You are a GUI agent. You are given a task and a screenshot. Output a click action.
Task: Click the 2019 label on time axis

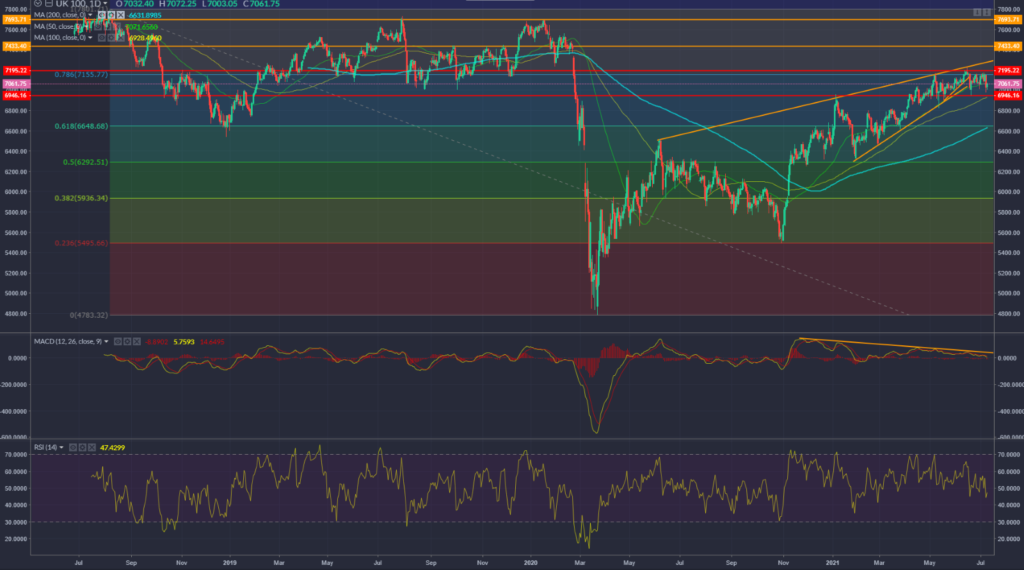click(229, 562)
